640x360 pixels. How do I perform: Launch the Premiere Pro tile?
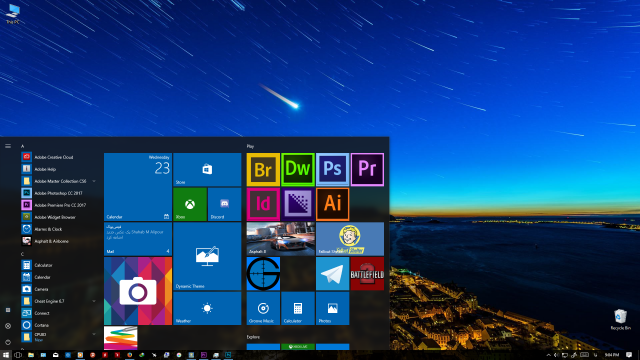(x=367, y=169)
